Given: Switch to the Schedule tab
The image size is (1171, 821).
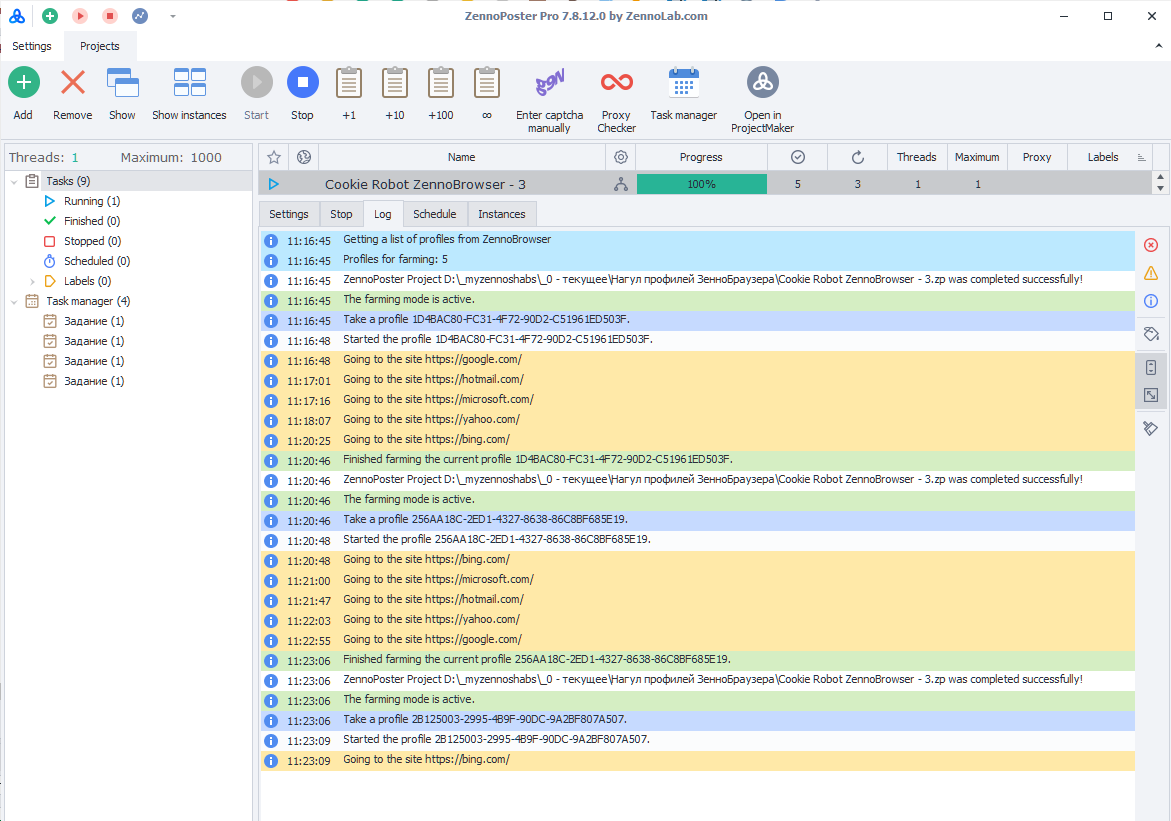Looking at the screenshot, I should pos(434,214).
